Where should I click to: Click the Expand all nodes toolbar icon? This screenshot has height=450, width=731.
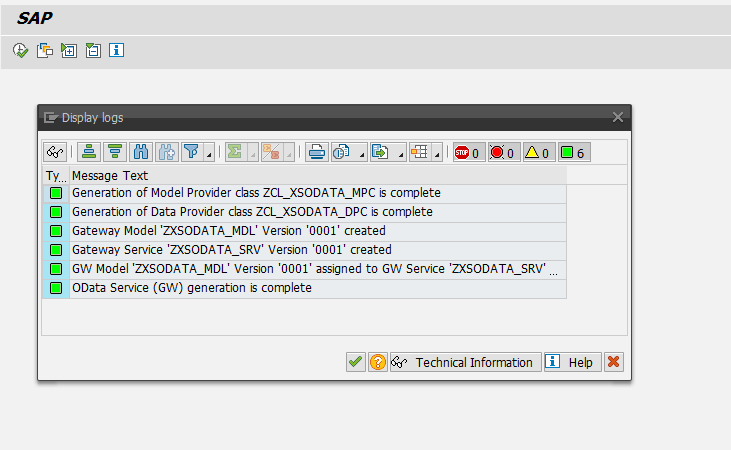[x=68, y=50]
